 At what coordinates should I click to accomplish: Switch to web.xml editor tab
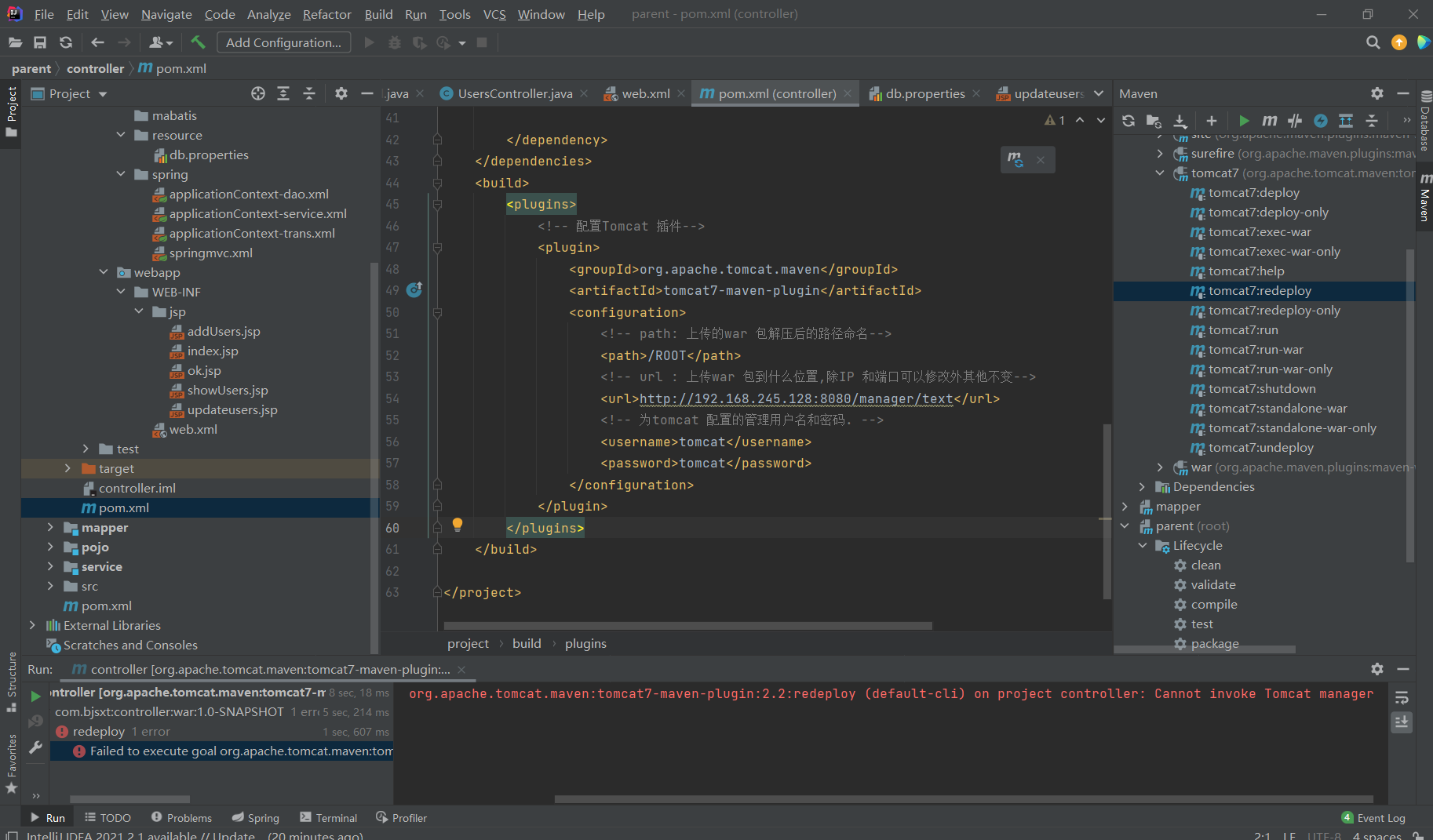646,93
